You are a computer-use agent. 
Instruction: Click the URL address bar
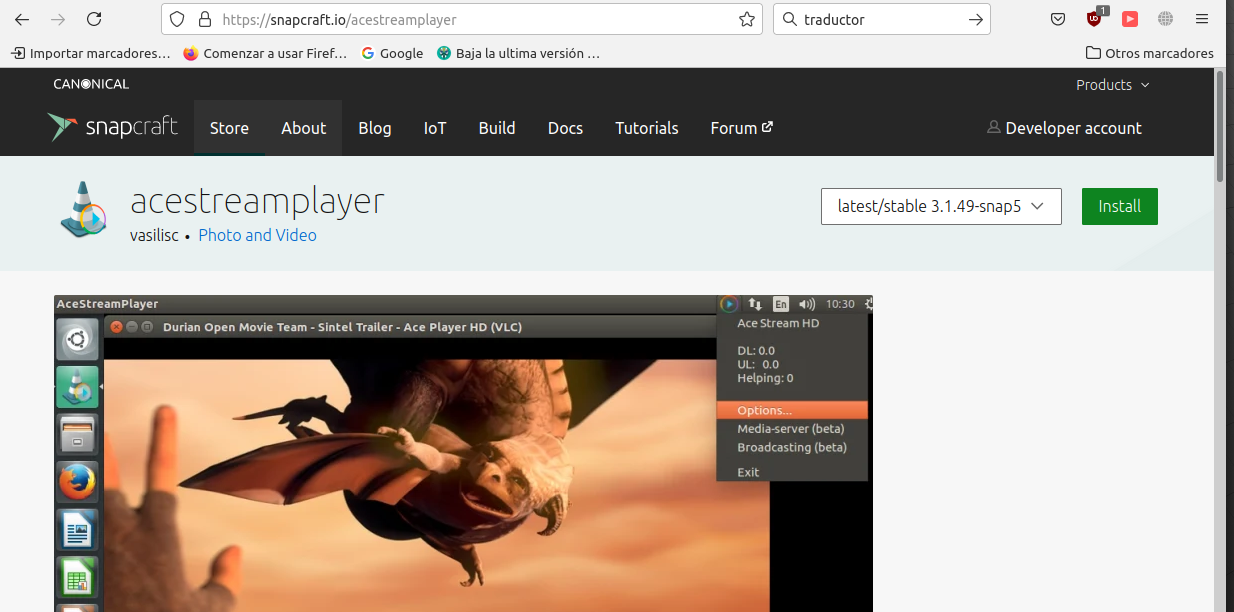tap(460, 19)
